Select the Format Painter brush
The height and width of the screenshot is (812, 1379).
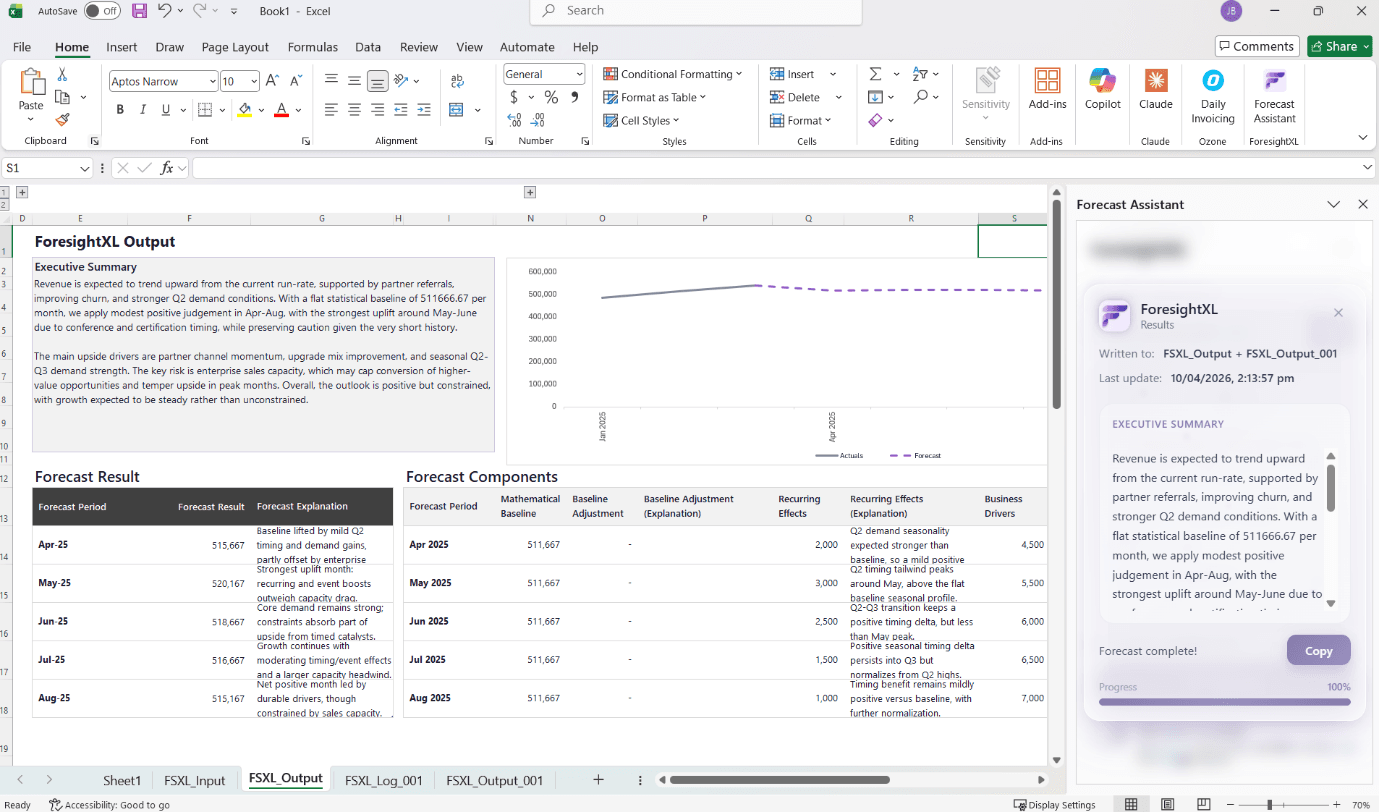pos(62,120)
